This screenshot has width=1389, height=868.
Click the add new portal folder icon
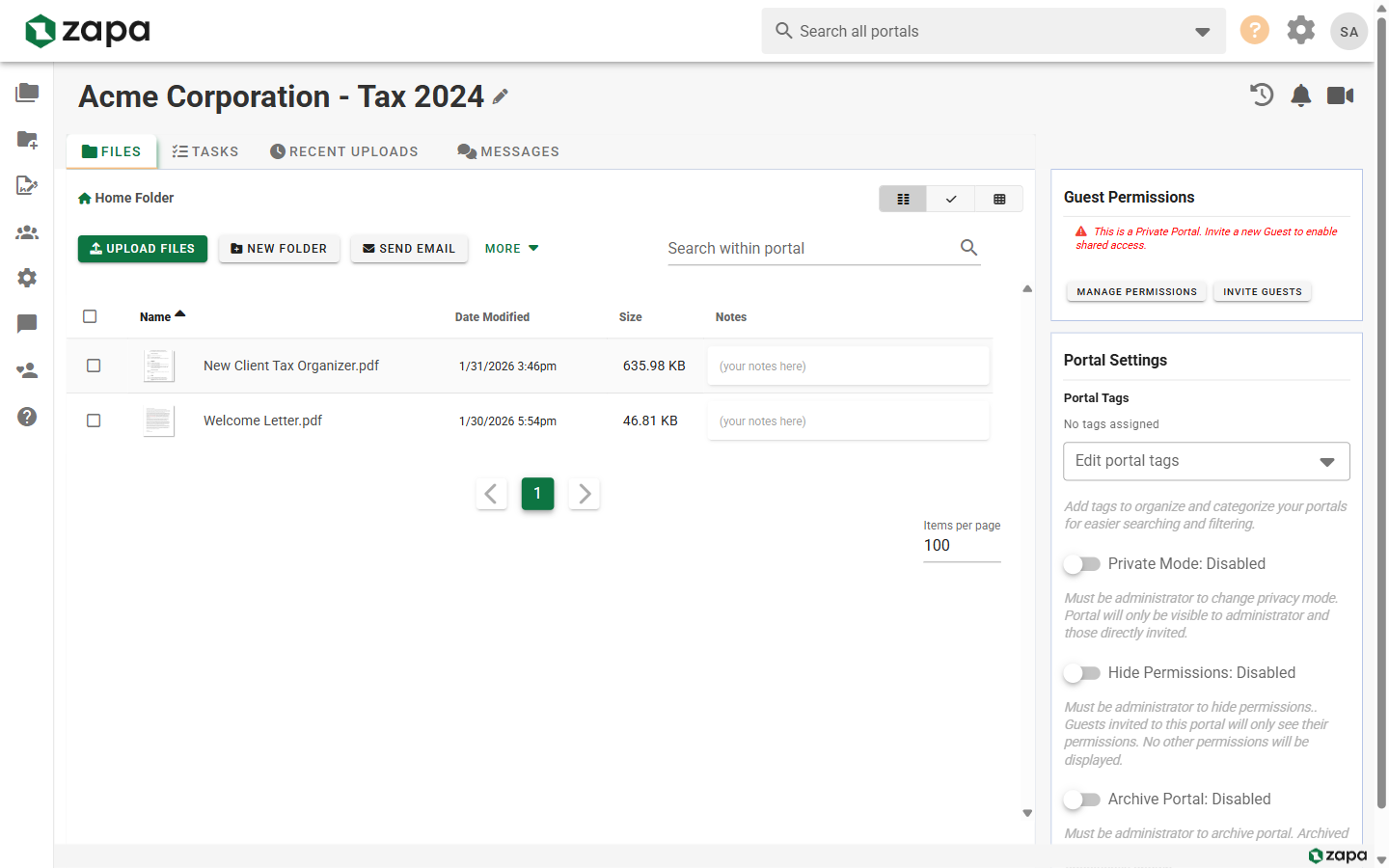(27, 139)
